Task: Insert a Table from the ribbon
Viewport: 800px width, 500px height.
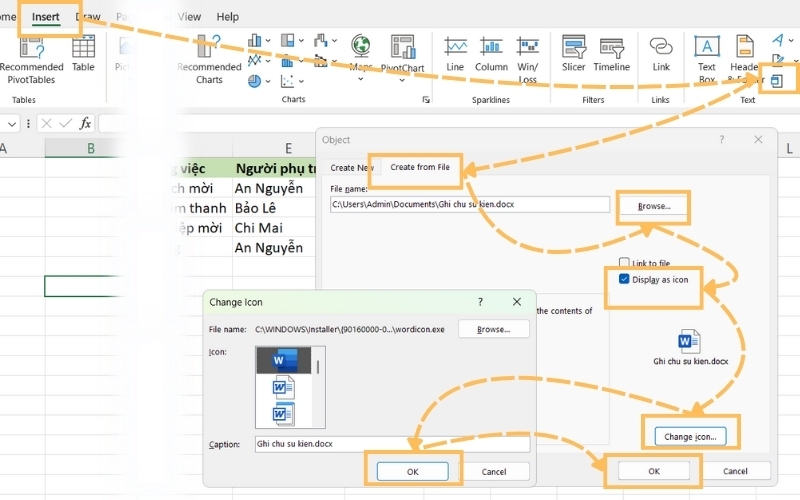Action: 83,54
